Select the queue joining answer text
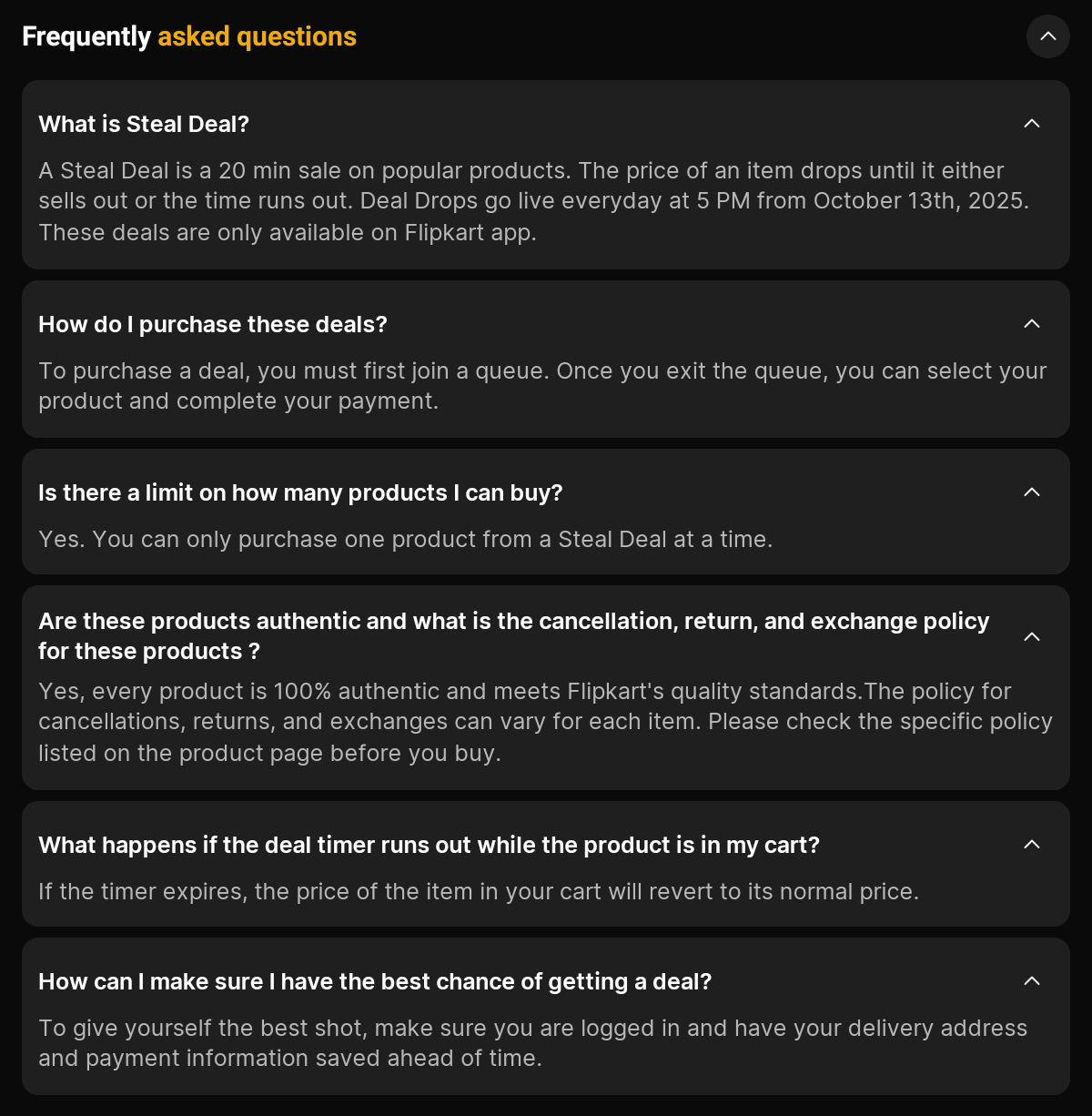Viewport: 1092px width, 1116px height. pyautogui.click(x=542, y=385)
